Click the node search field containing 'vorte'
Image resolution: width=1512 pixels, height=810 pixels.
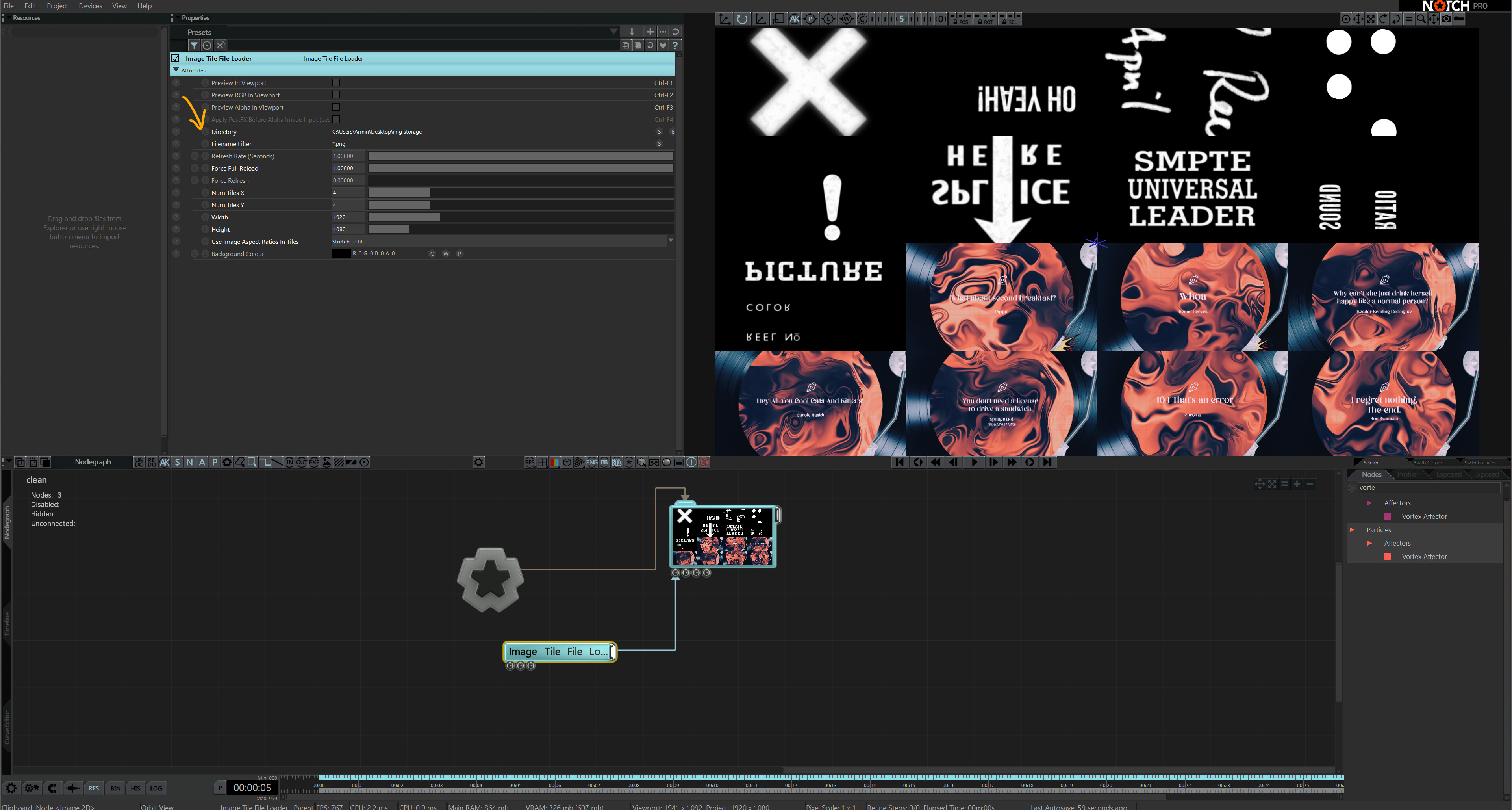coord(1429,487)
